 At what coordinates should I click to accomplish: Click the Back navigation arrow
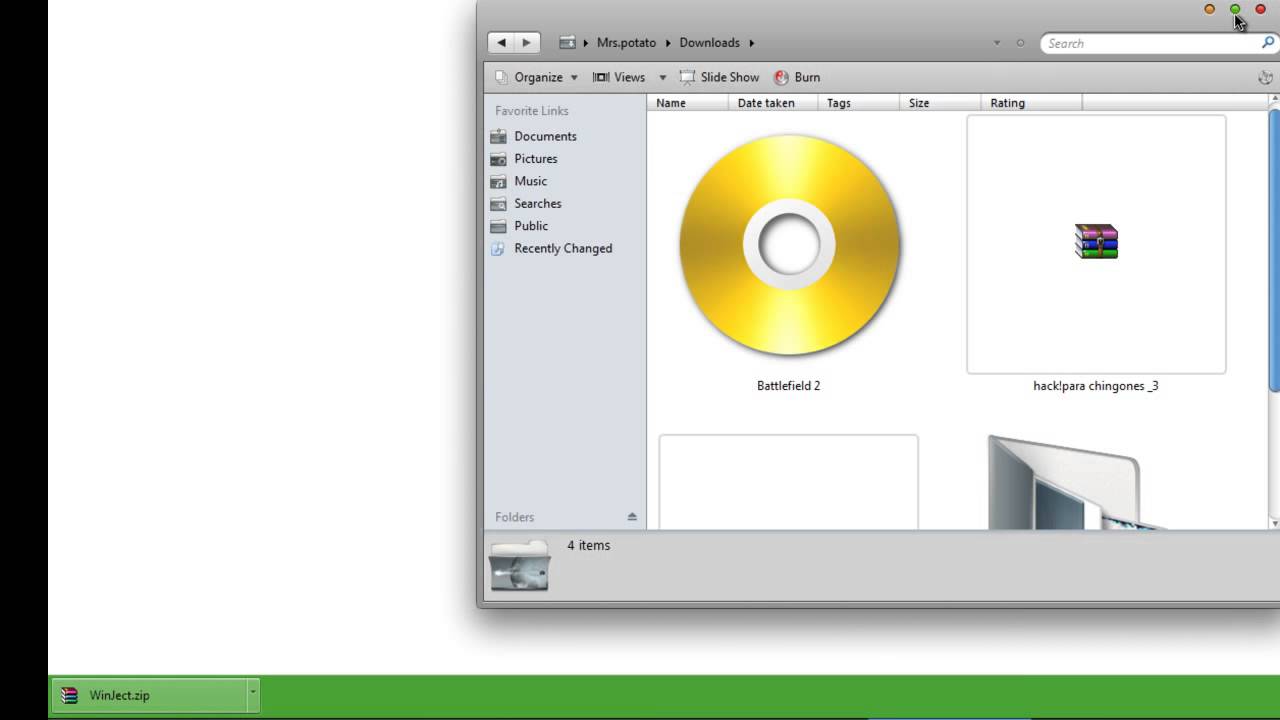point(501,43)
